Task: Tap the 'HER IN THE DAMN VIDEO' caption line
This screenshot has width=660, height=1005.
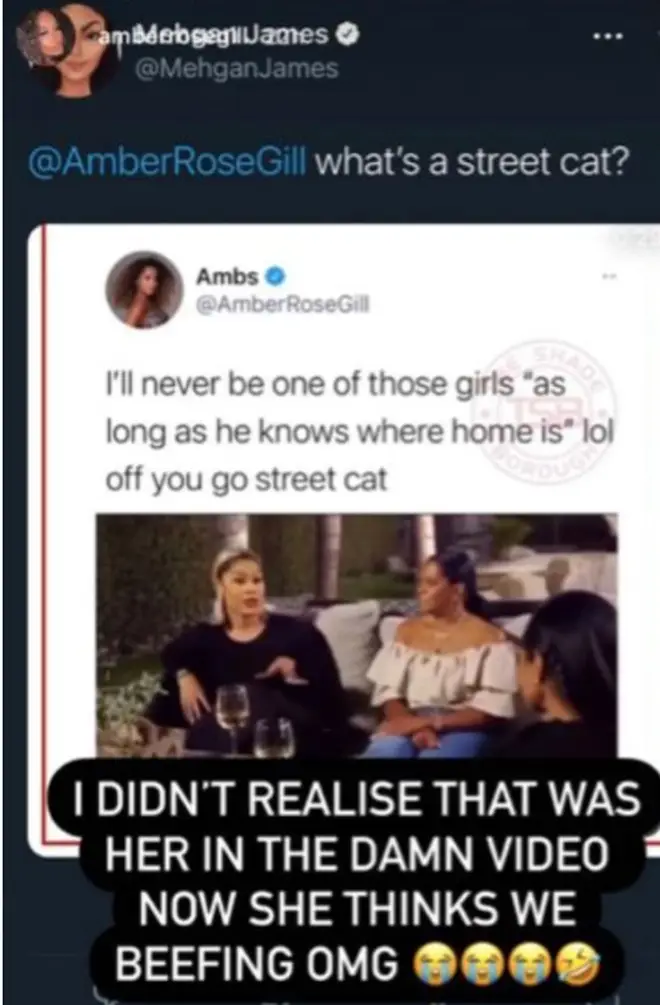Action: tap(356, 853)
